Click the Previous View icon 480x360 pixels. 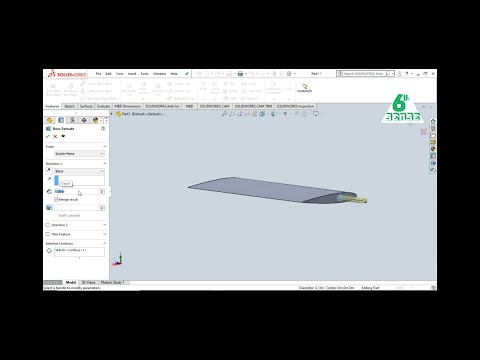point(240,114)
